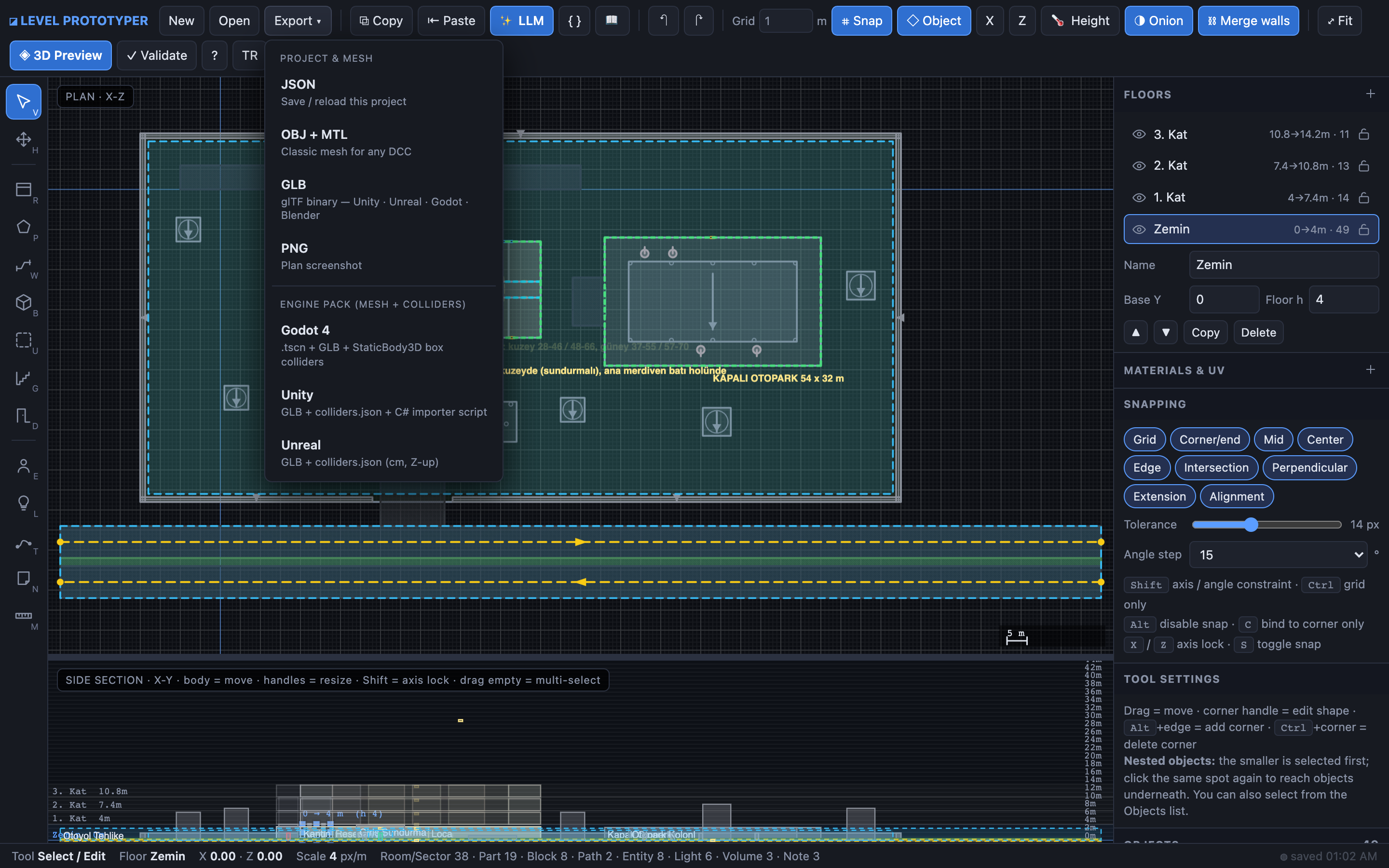Collapse the Export dropdown menu
The width and height of the screenshot is (1389, 868).
click(297, 21)
